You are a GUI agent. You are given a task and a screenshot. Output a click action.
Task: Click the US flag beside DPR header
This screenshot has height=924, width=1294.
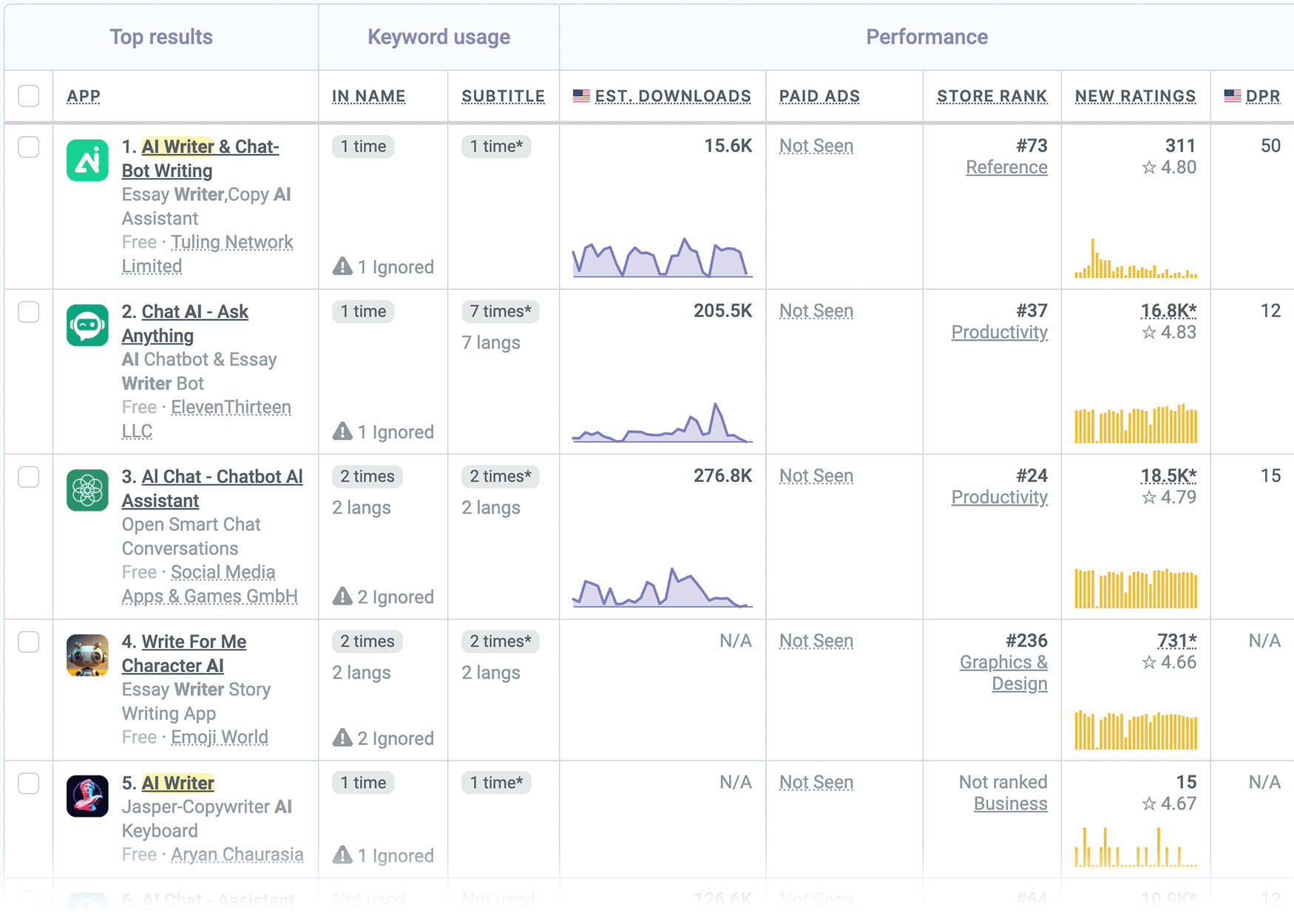1233,95
